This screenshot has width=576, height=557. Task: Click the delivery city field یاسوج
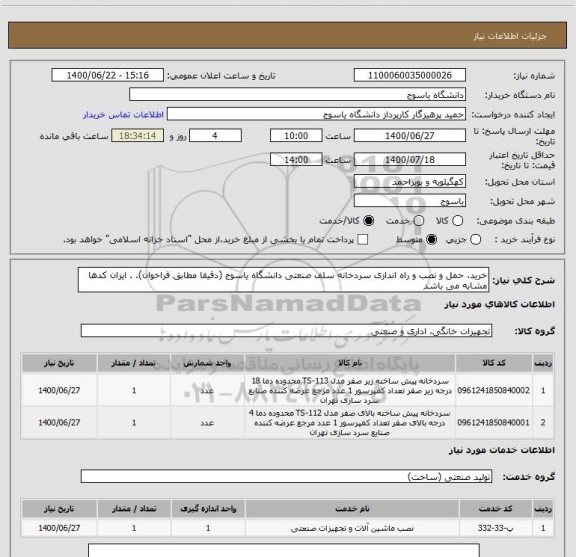tap(410, 201)
